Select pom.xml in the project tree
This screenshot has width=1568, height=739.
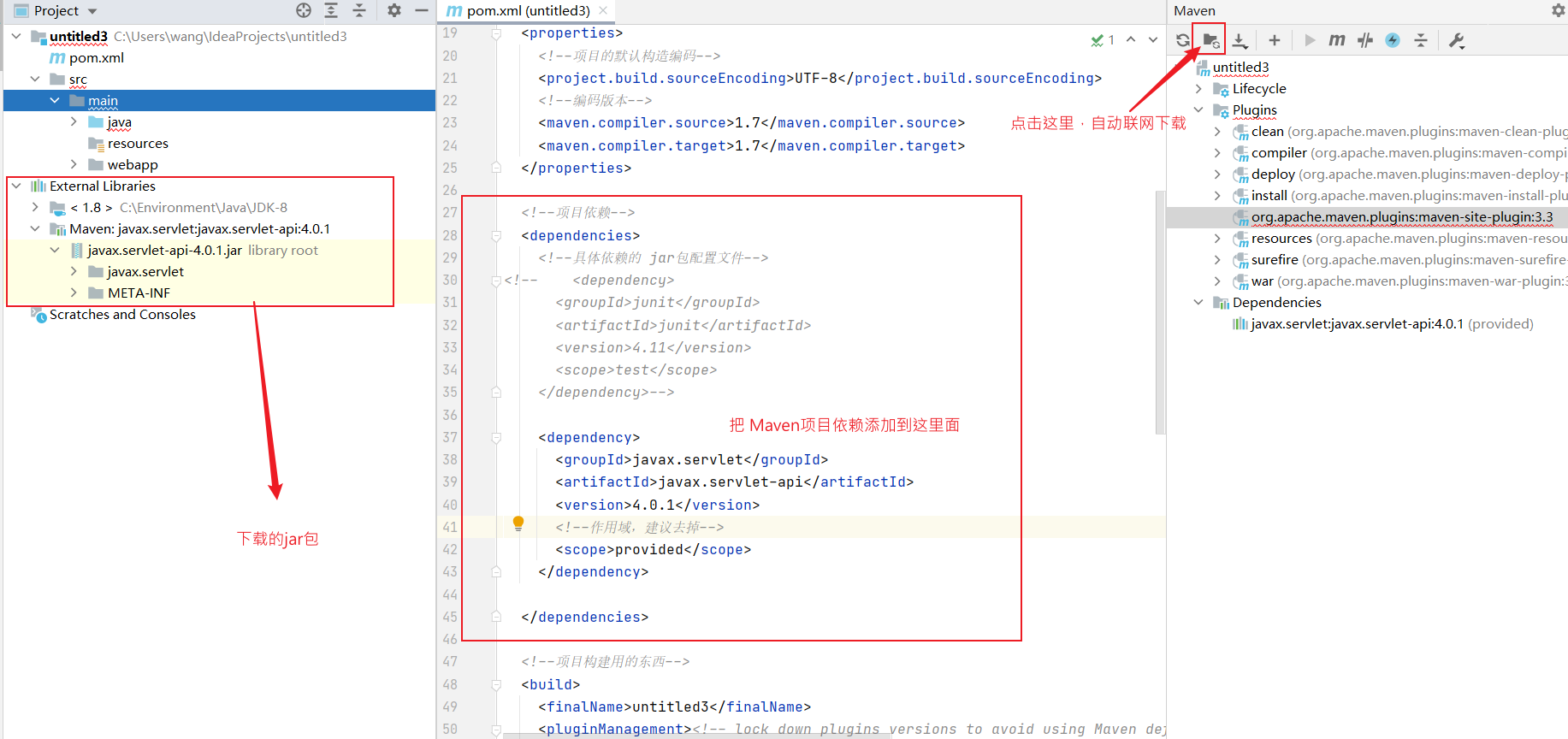tap(96, 57)
